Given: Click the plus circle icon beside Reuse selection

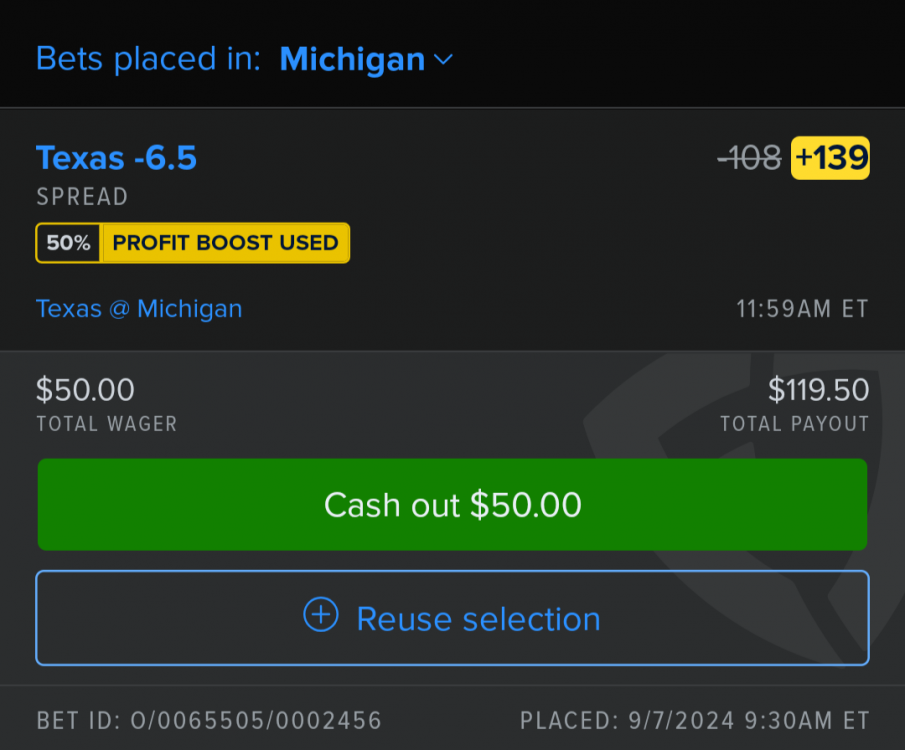Looking at the screenshot, I should [x=320, y=616].
